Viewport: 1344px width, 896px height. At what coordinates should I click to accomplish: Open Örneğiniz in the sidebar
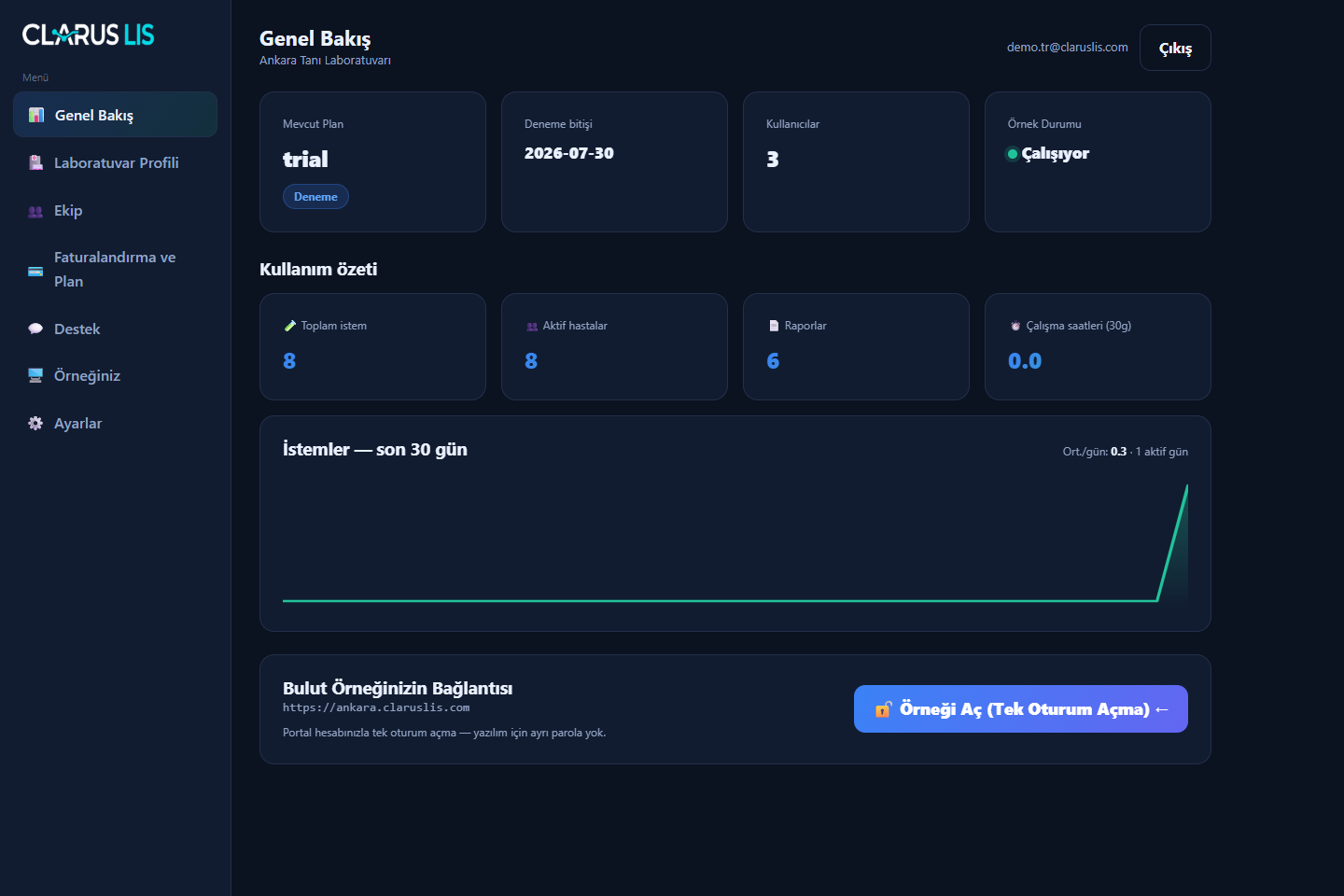(115, 375)
